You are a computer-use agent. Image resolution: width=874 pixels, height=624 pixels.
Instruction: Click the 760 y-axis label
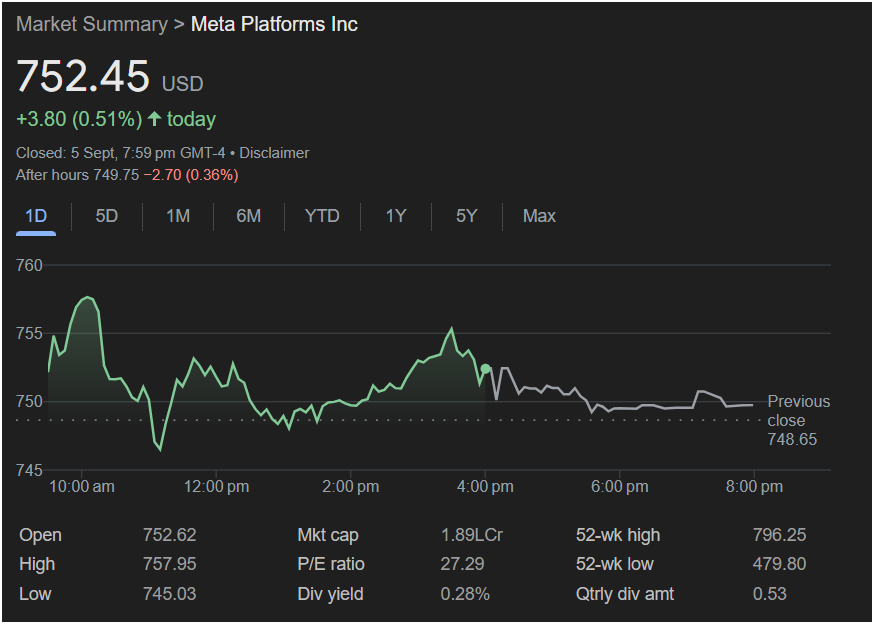click(x=29, y=265)
